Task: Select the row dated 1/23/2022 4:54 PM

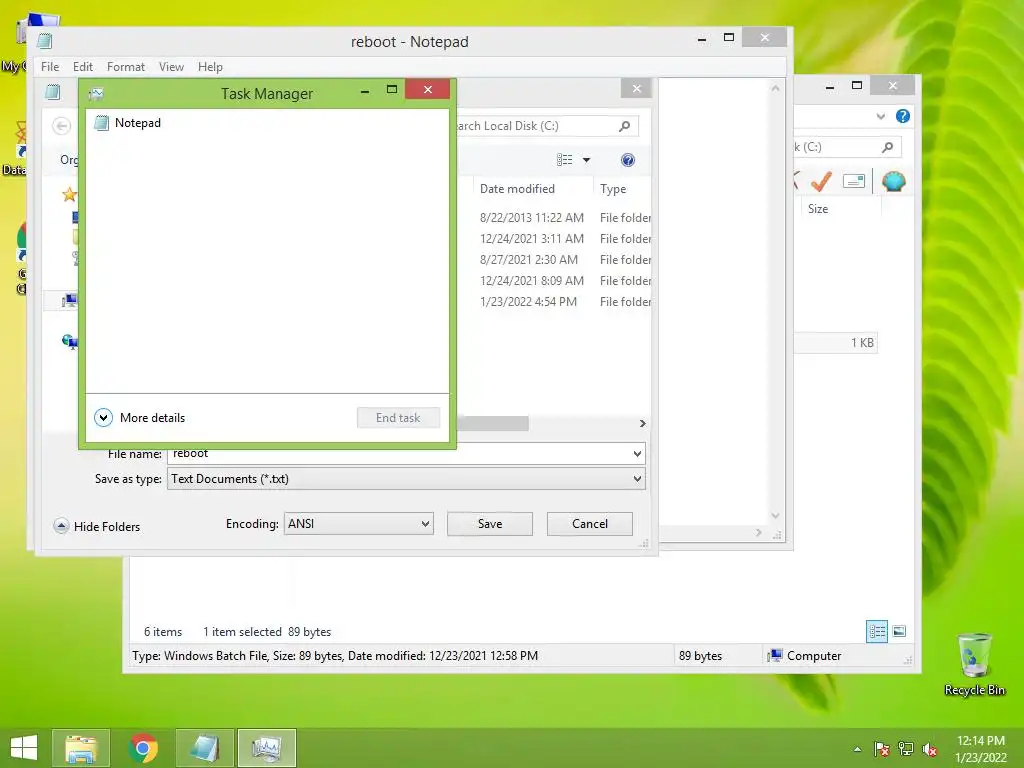Action: coord(555,302)
